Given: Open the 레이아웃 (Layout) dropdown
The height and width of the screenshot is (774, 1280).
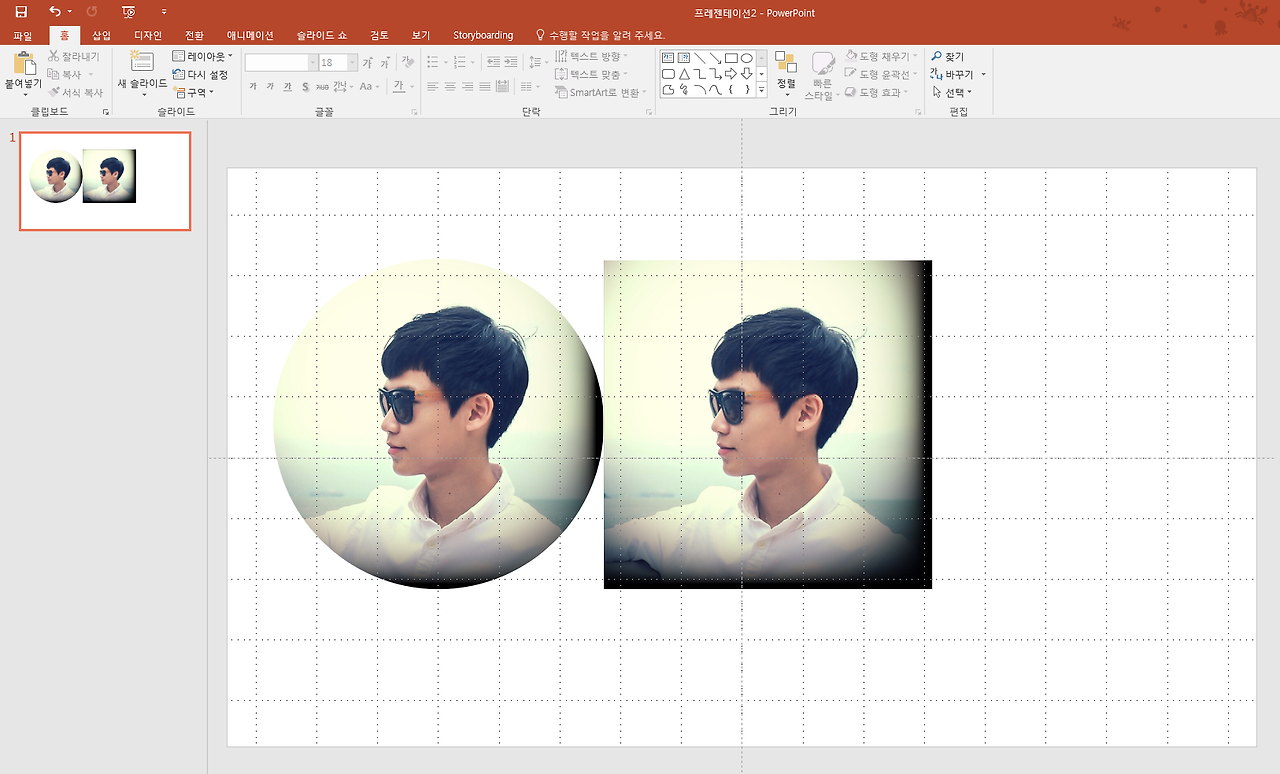Looking at the screenshot, I should (x=202, y=56).
